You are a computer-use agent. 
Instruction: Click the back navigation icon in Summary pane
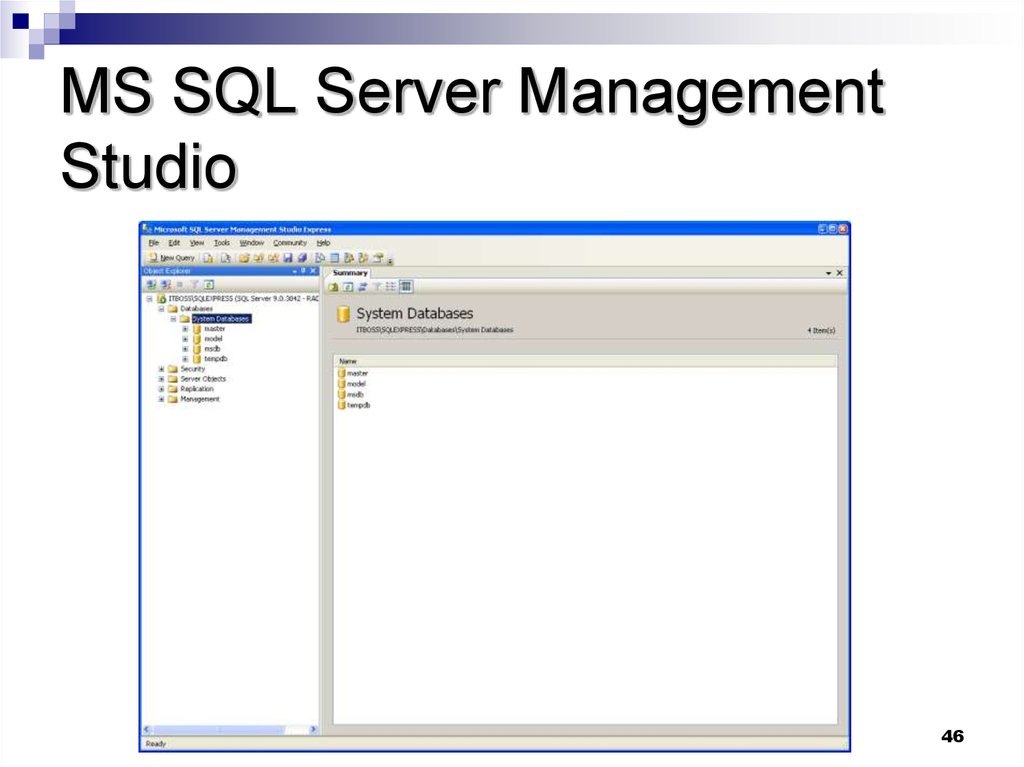pyautogui.click(x=332, y=286)
